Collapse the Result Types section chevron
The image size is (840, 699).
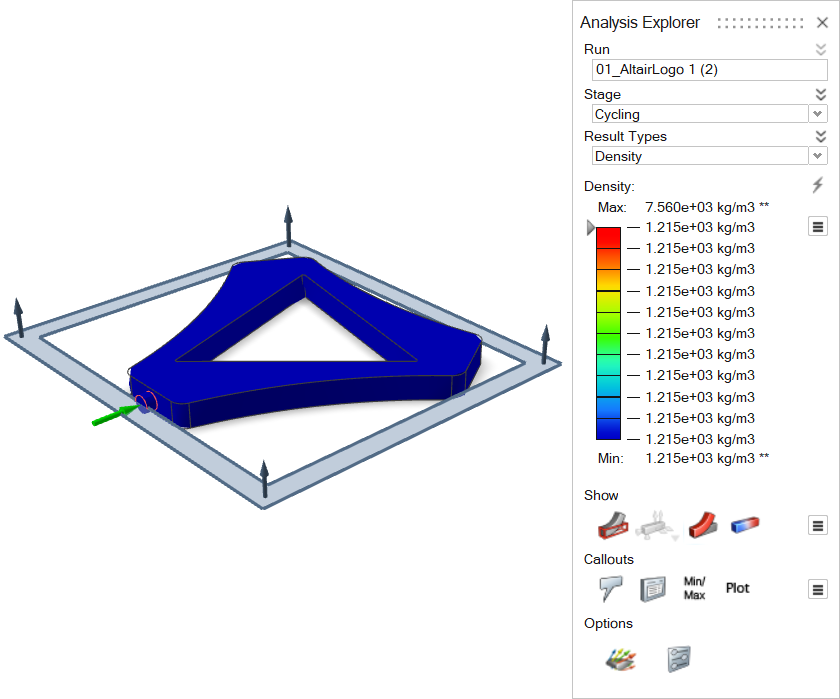click(821, 136)
